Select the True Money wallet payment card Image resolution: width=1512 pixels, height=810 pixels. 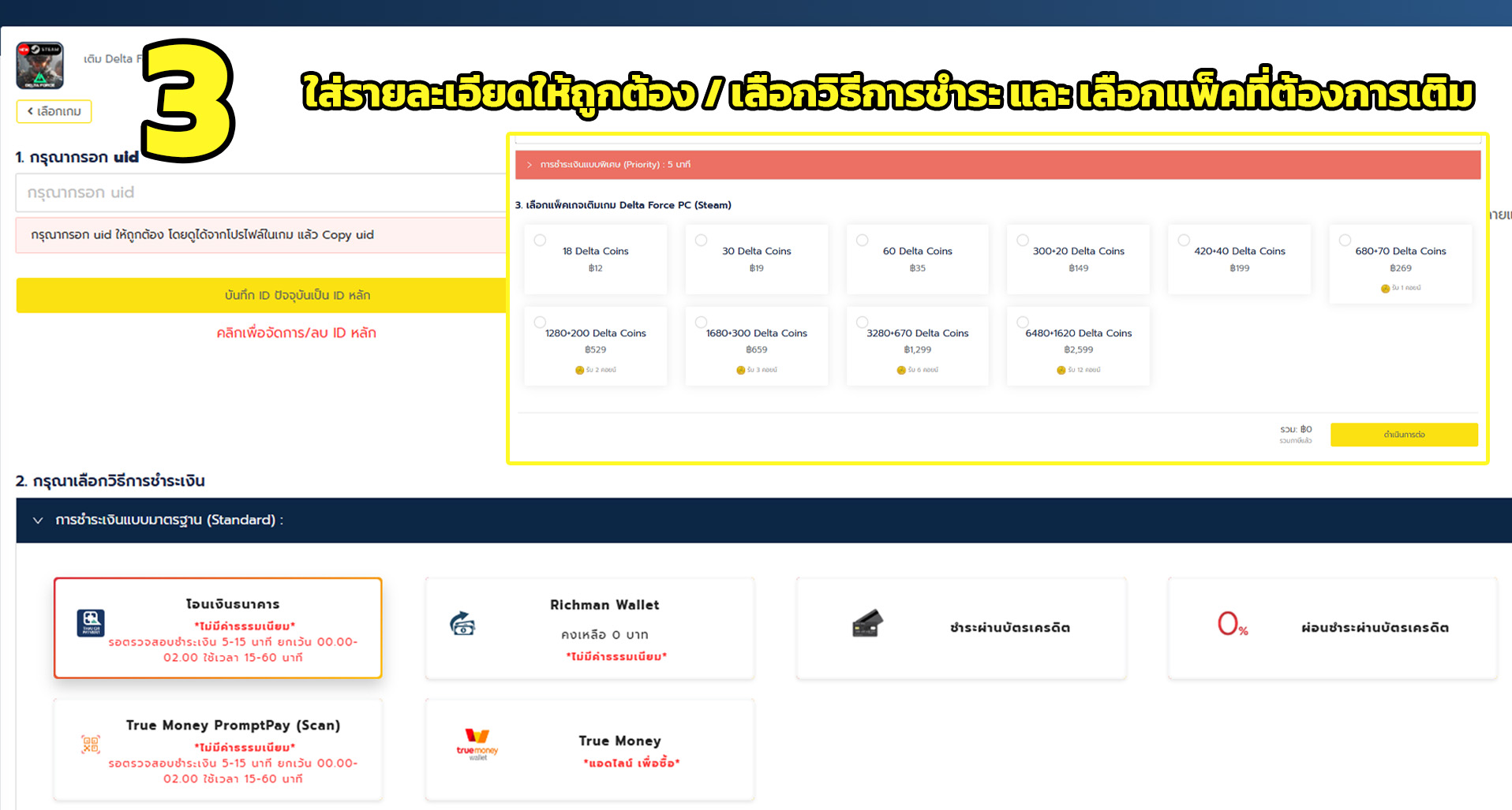(589, 749)
